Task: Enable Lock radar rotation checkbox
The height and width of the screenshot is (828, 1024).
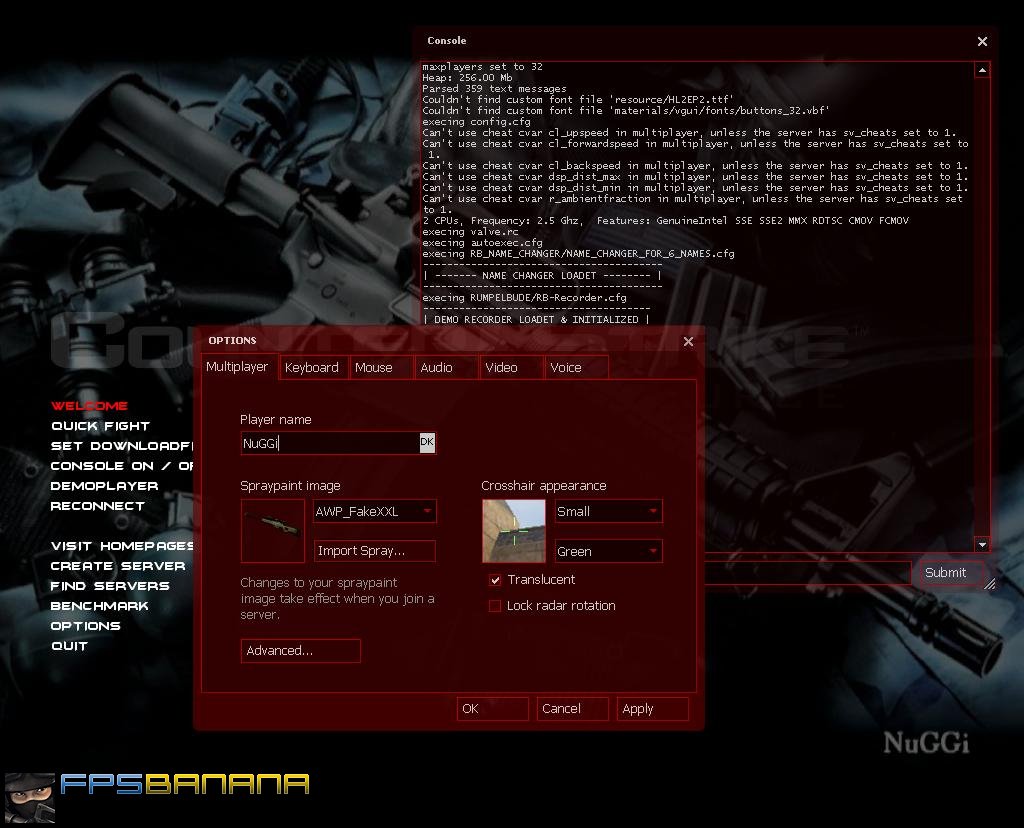Action: [x=495, y=606]
